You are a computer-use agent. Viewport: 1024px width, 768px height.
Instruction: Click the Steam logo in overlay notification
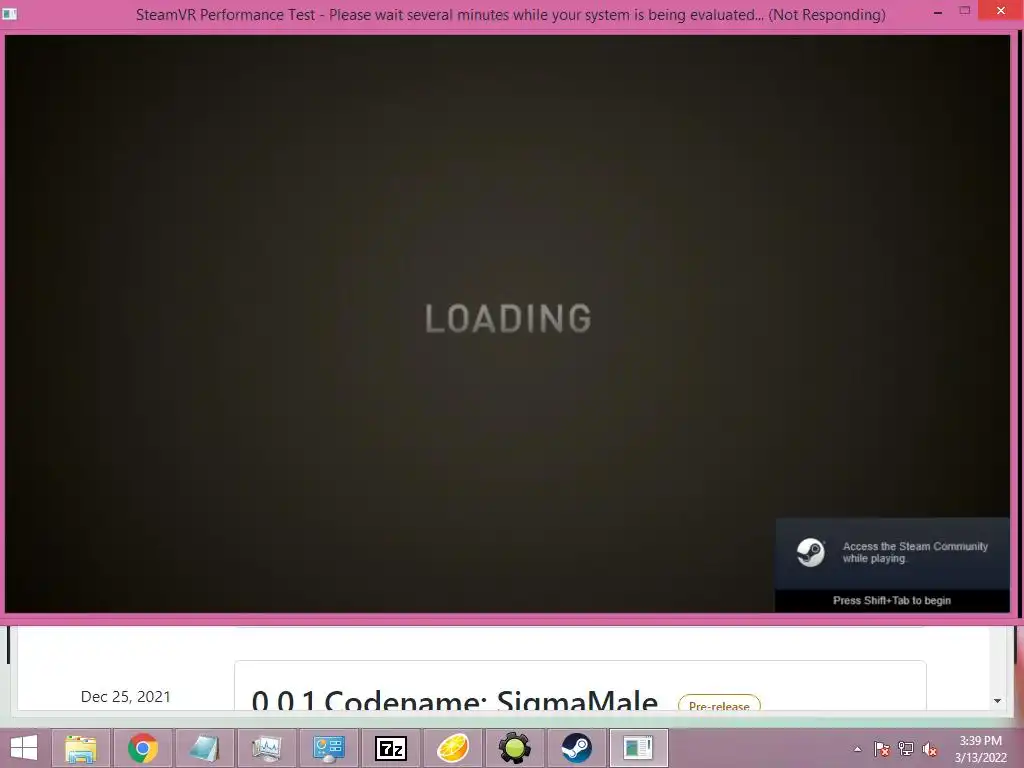coord(810,552)
